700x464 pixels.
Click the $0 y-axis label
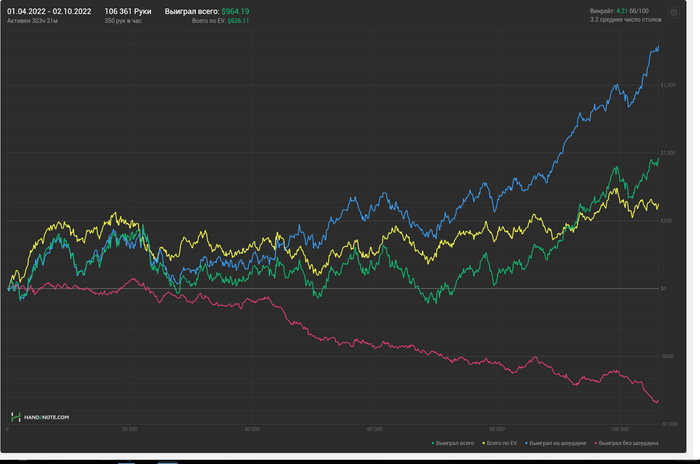pos(663,288)
